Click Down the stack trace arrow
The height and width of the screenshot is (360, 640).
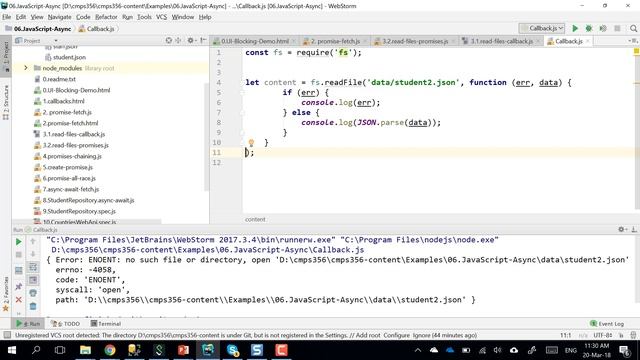33,254
